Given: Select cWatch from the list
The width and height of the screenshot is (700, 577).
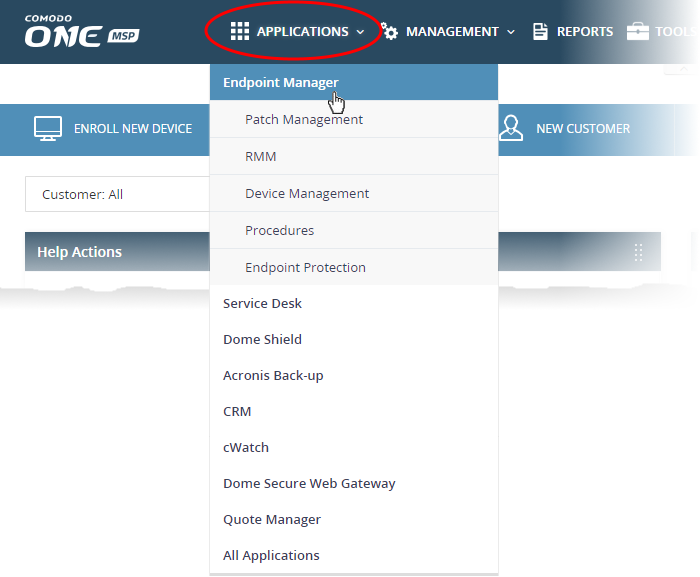Looking at the screenshot, I should point(354,447).
